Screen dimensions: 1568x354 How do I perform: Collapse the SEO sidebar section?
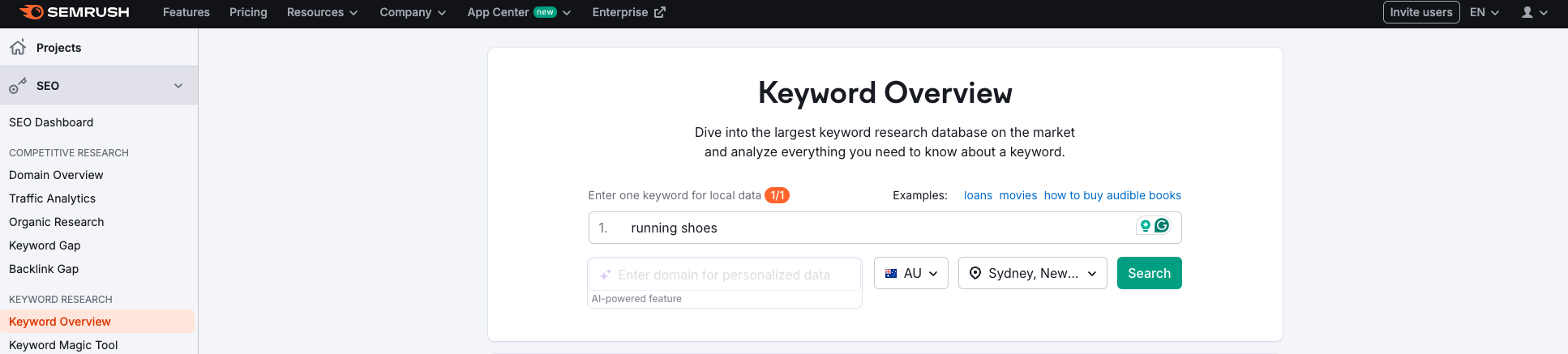point(178,86)
